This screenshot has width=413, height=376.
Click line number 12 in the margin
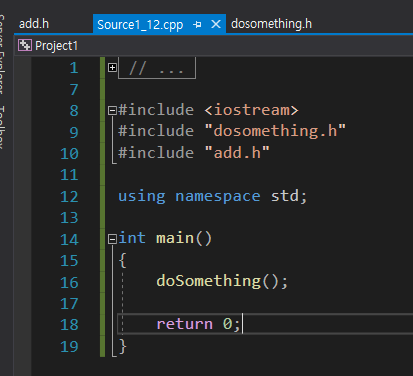69,197
